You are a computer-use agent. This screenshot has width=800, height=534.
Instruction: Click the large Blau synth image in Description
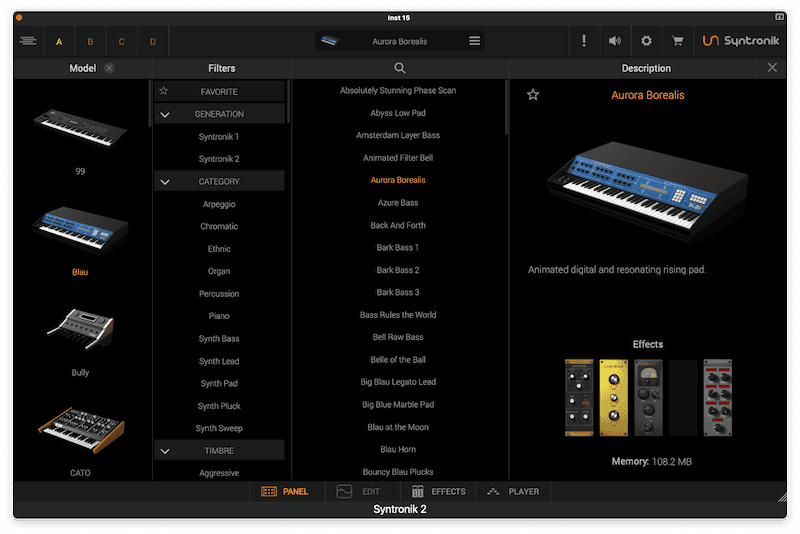pyautogui.click(x=648, y=191)
